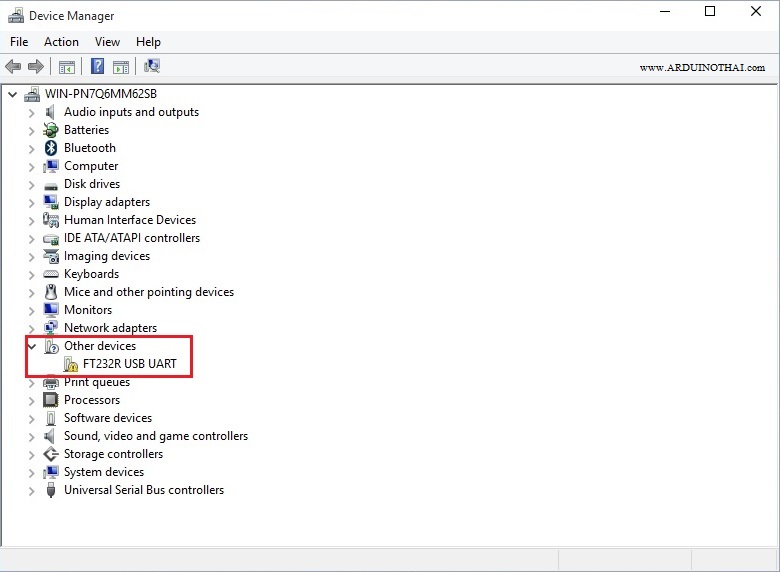This screenshot has width=780, height=572.
Task: Click the speaker icon for Audio inputs
Action: (x=50, y=112)
